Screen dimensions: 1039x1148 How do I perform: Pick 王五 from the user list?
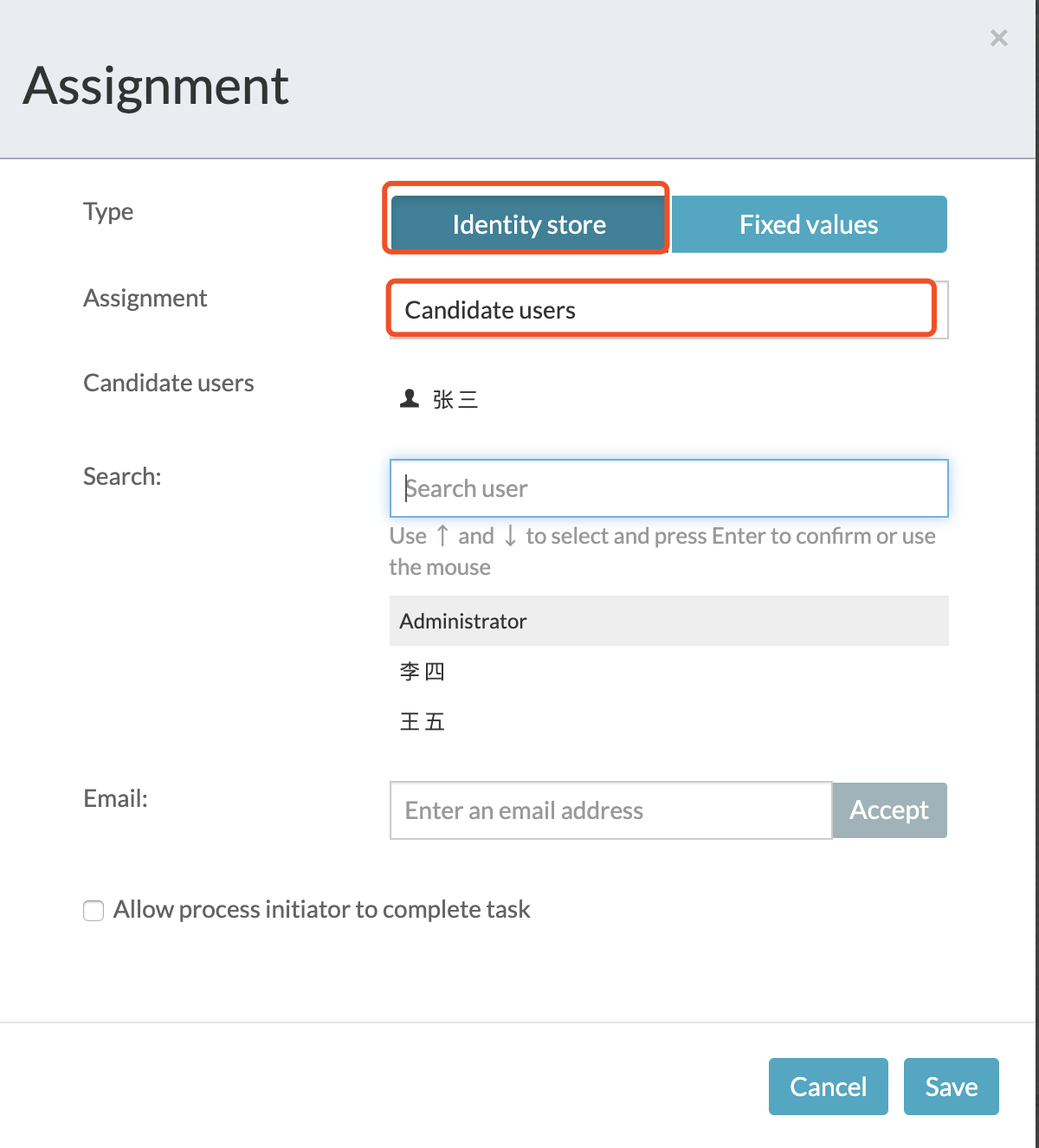tap(423, 721)
